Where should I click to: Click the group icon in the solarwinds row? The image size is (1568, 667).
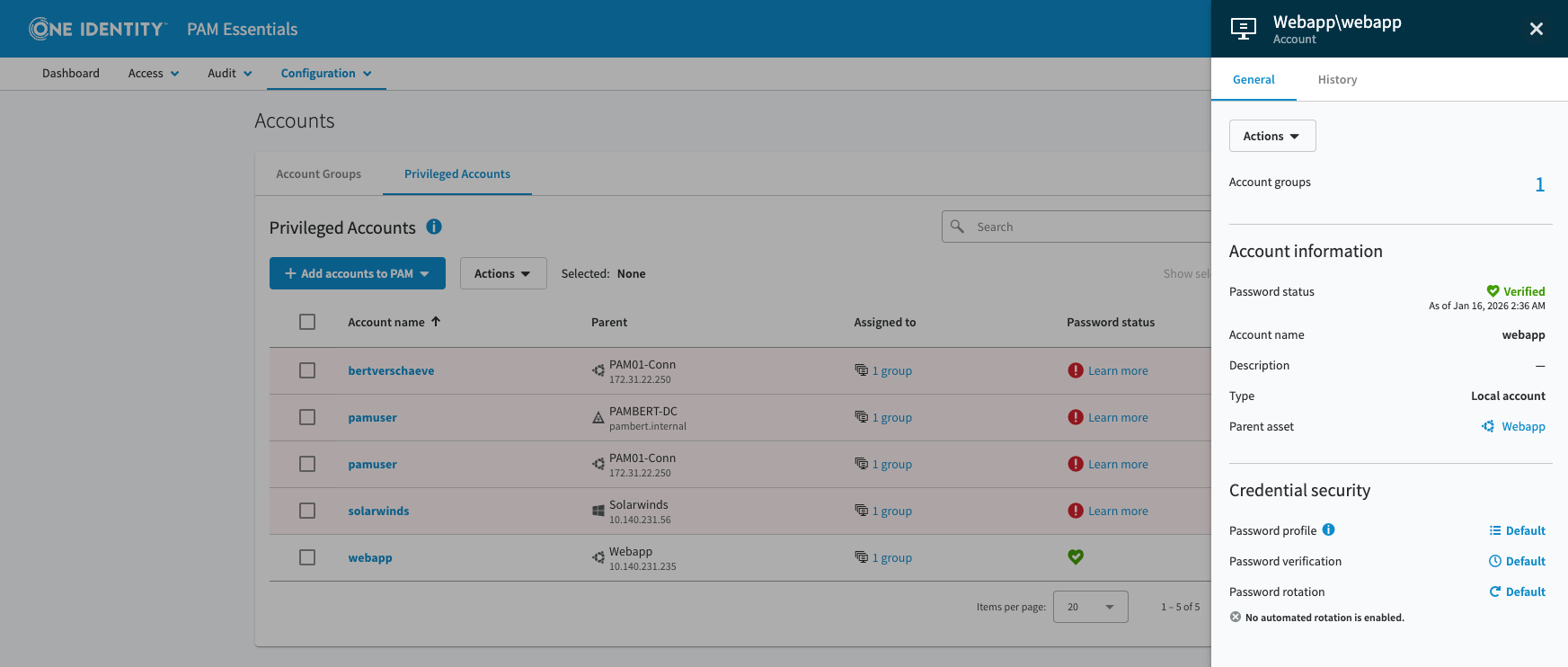click(861, 511)
